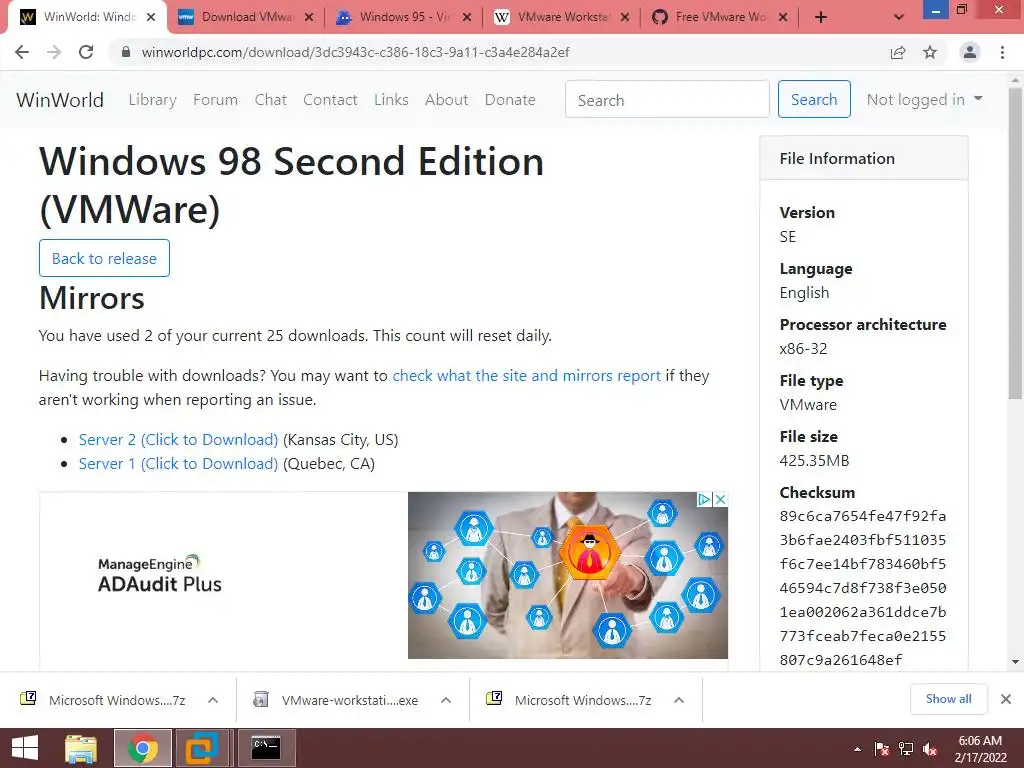Go back using the browser back arrow
The width and height of the screenshot is (1024, 768).
point(22,52)
